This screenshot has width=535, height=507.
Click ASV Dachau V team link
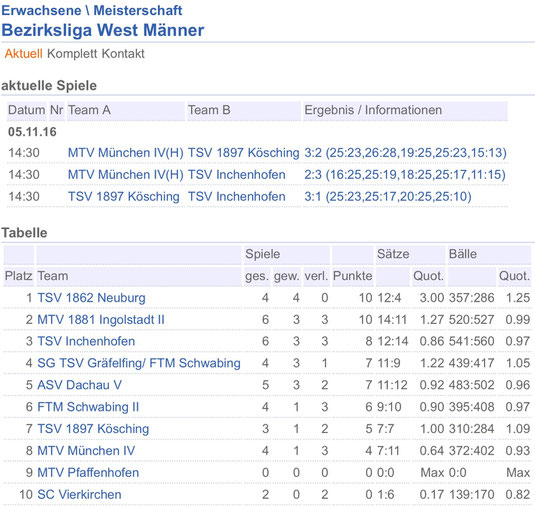tap(79, 385)
